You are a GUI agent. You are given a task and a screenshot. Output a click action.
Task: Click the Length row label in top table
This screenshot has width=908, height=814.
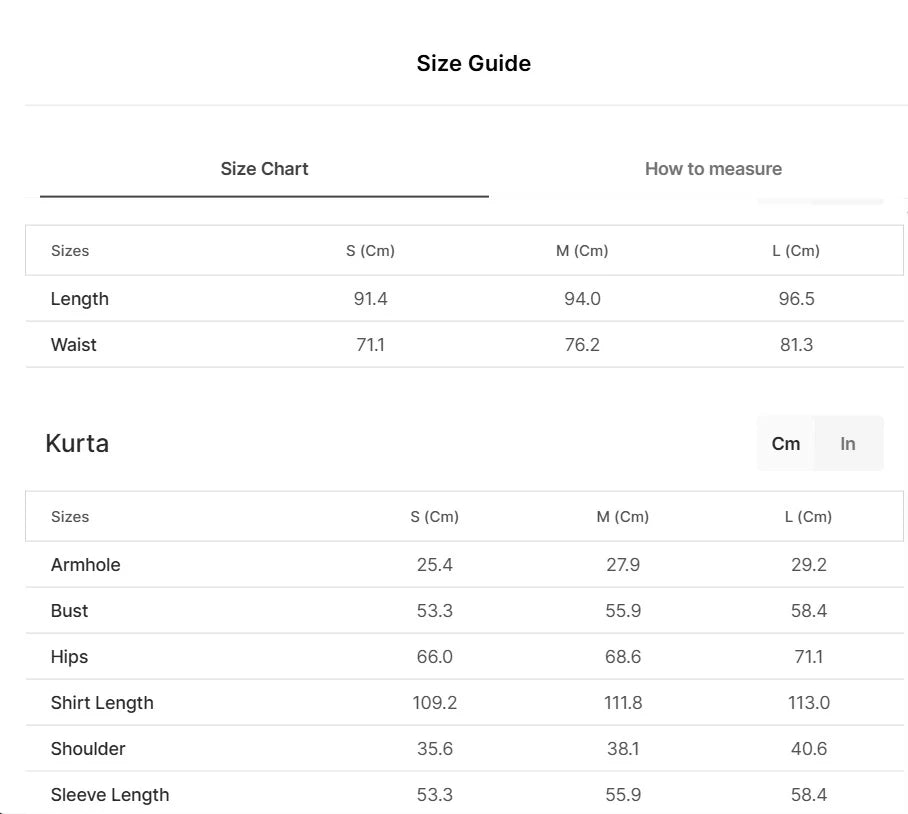[x=79, y=299]
